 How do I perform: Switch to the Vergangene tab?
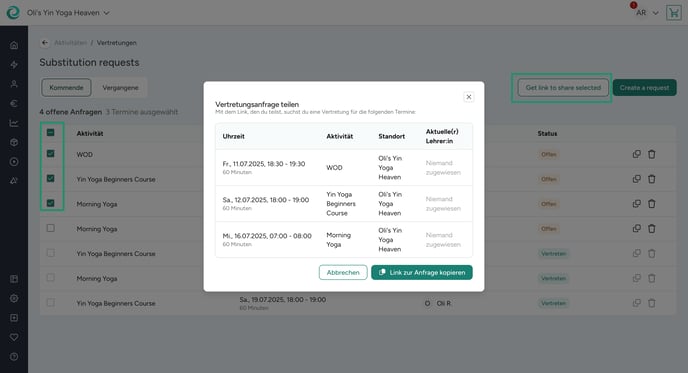point(120,88)
